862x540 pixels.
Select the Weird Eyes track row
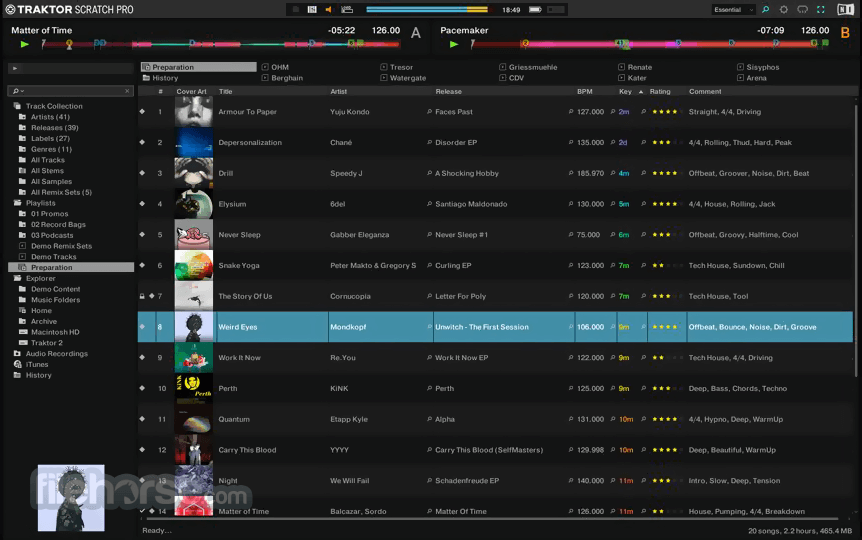tap(495, 327)
